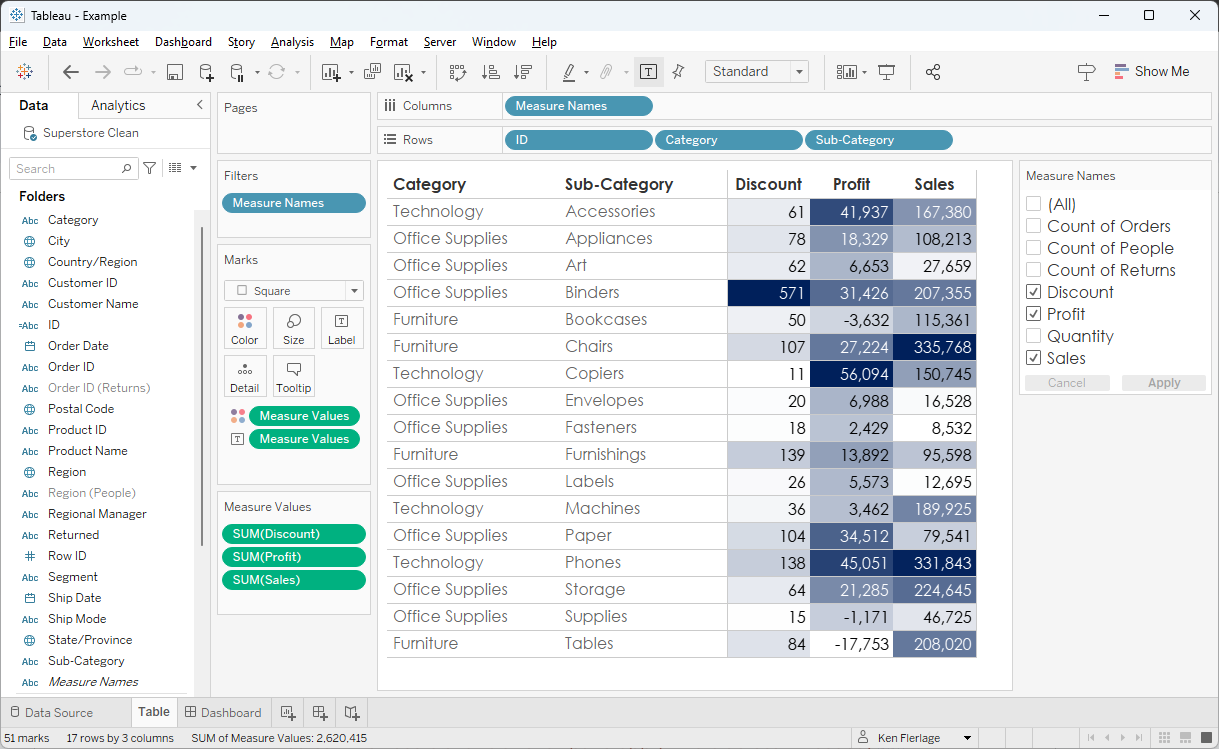This screenshot has height=749, width=1219.
Task: Check the Count of People checkbox
Action: click(1034, 248)
